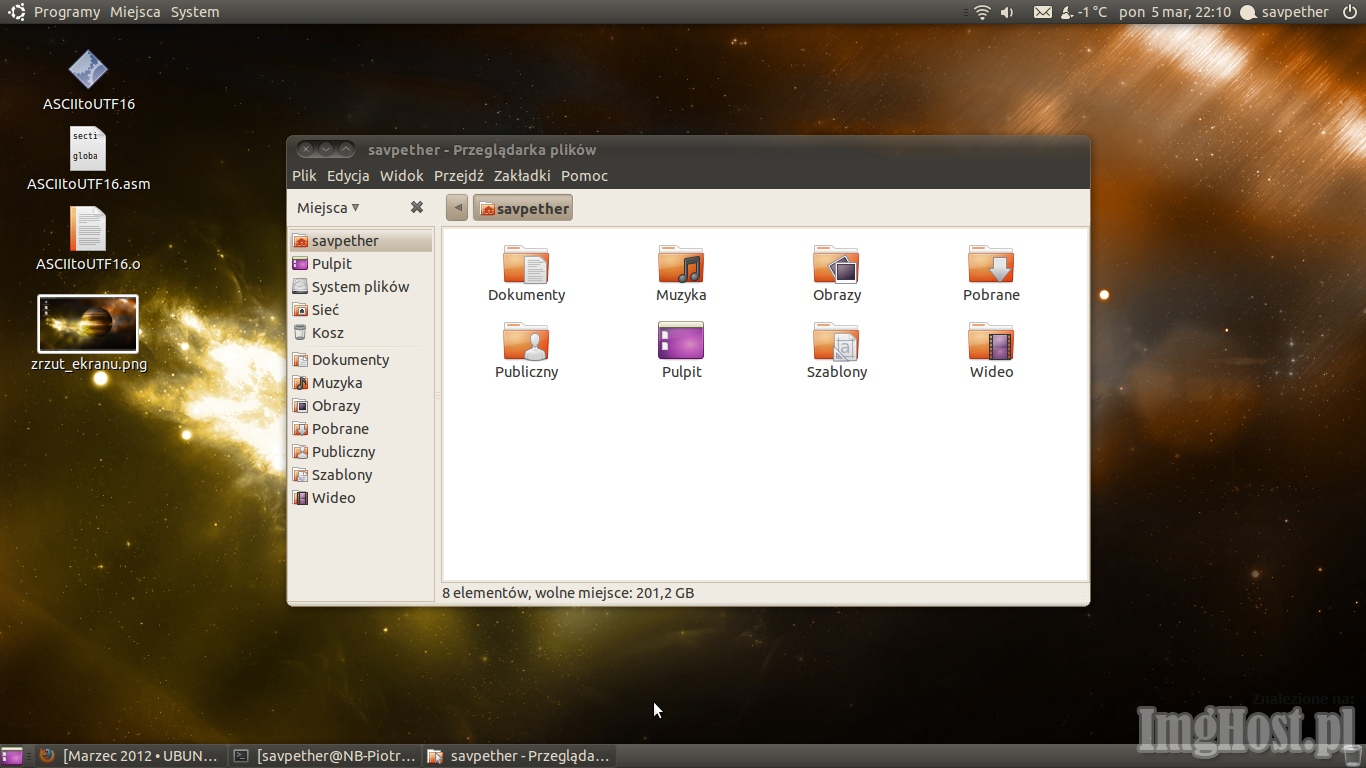Select ASCIItoUTF16.o file on desktop

coord(88,229)
